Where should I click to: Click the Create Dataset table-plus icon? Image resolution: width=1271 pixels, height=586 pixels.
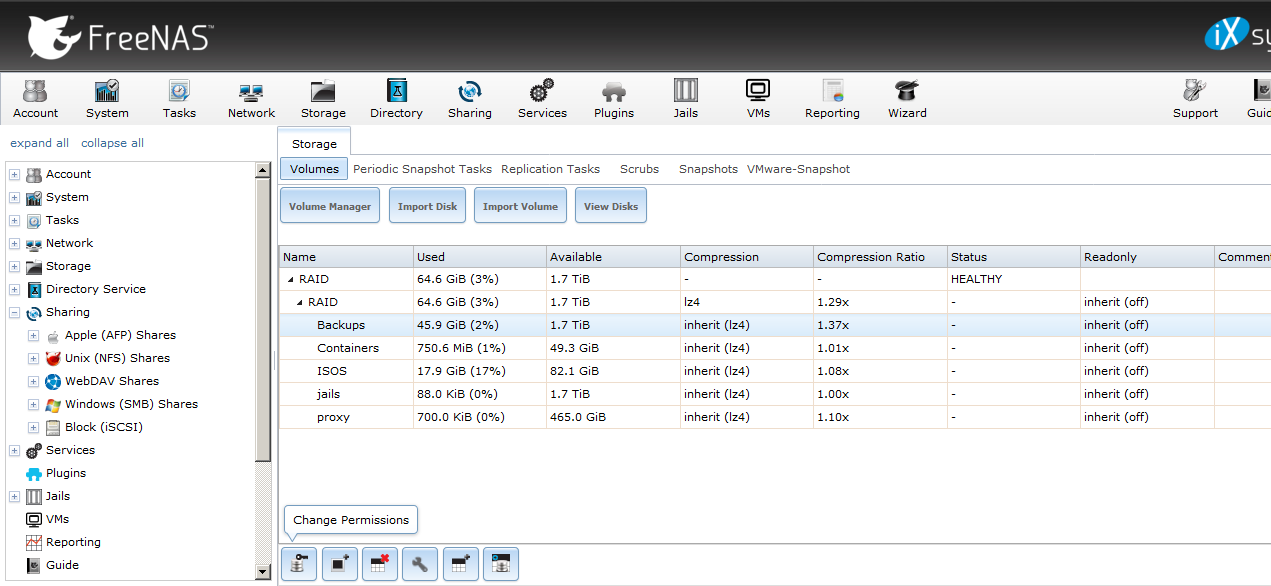tap(460, 565)
